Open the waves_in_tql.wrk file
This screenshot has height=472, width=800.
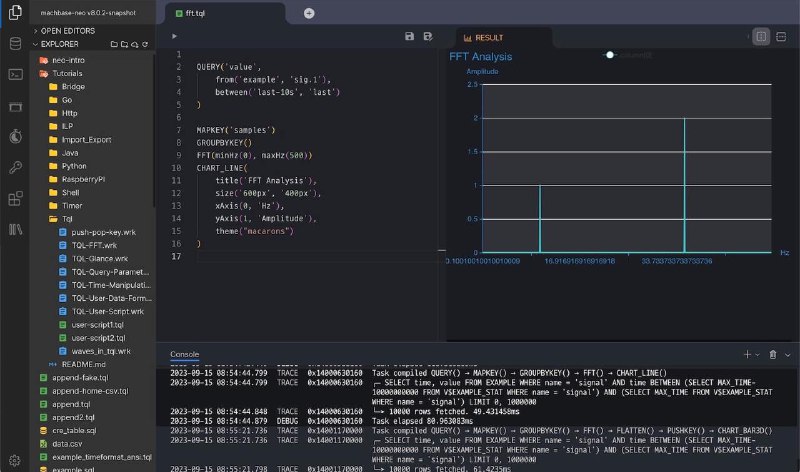(x=101, y=351)
